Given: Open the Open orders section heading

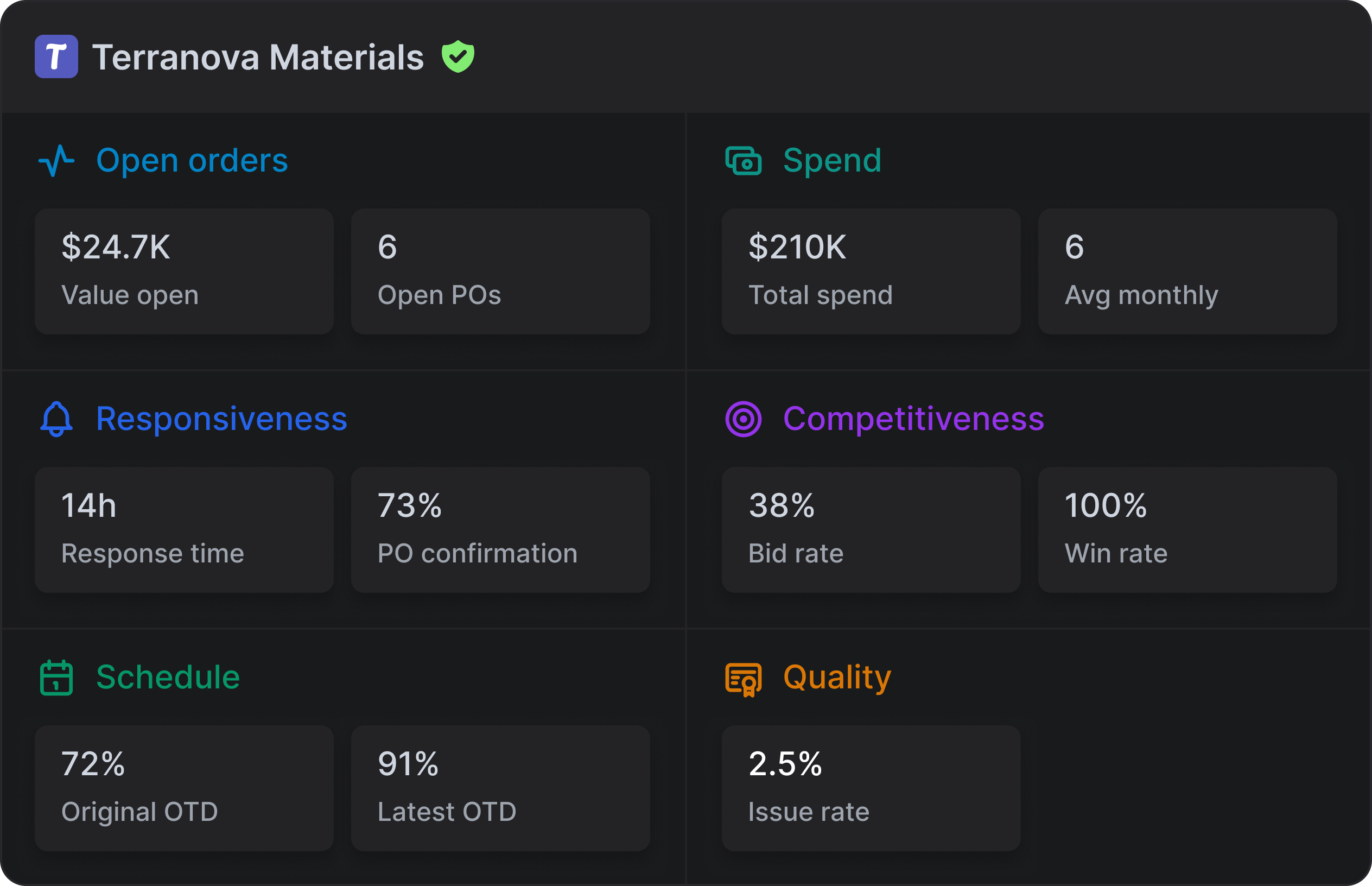Looking at the screenshot, I should coord(192,161).
